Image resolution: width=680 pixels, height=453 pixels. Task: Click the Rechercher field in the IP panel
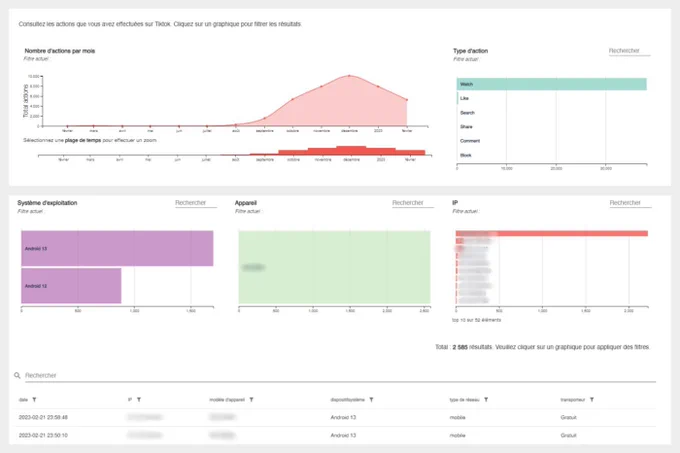coord(630,203)
